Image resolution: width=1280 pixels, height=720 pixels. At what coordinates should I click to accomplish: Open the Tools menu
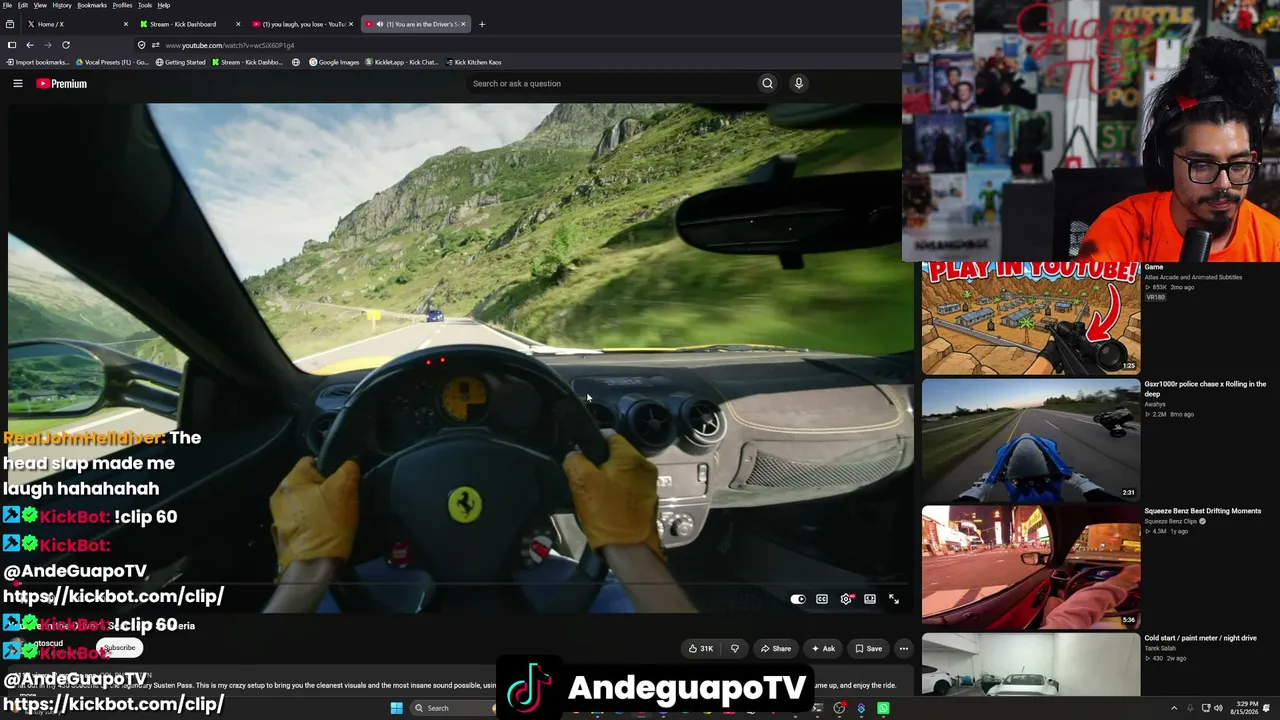(145, 5)
